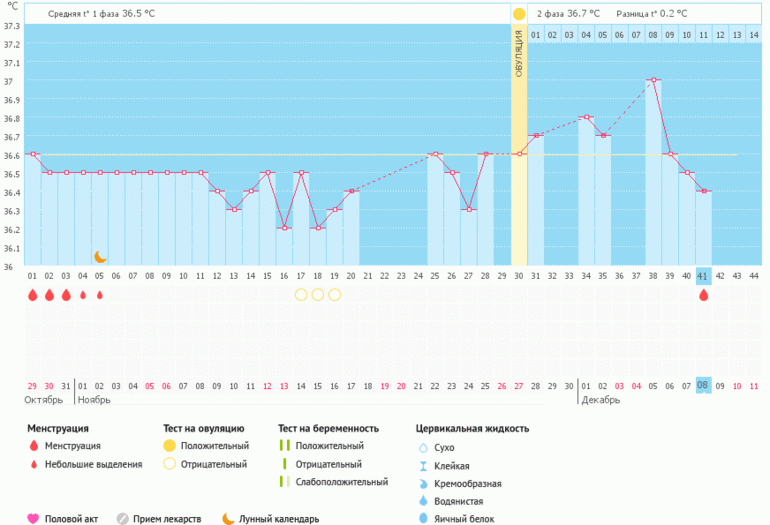Click the Сухо cervical fluid icon
Viewport: 770px width, 525px height.
422,448
